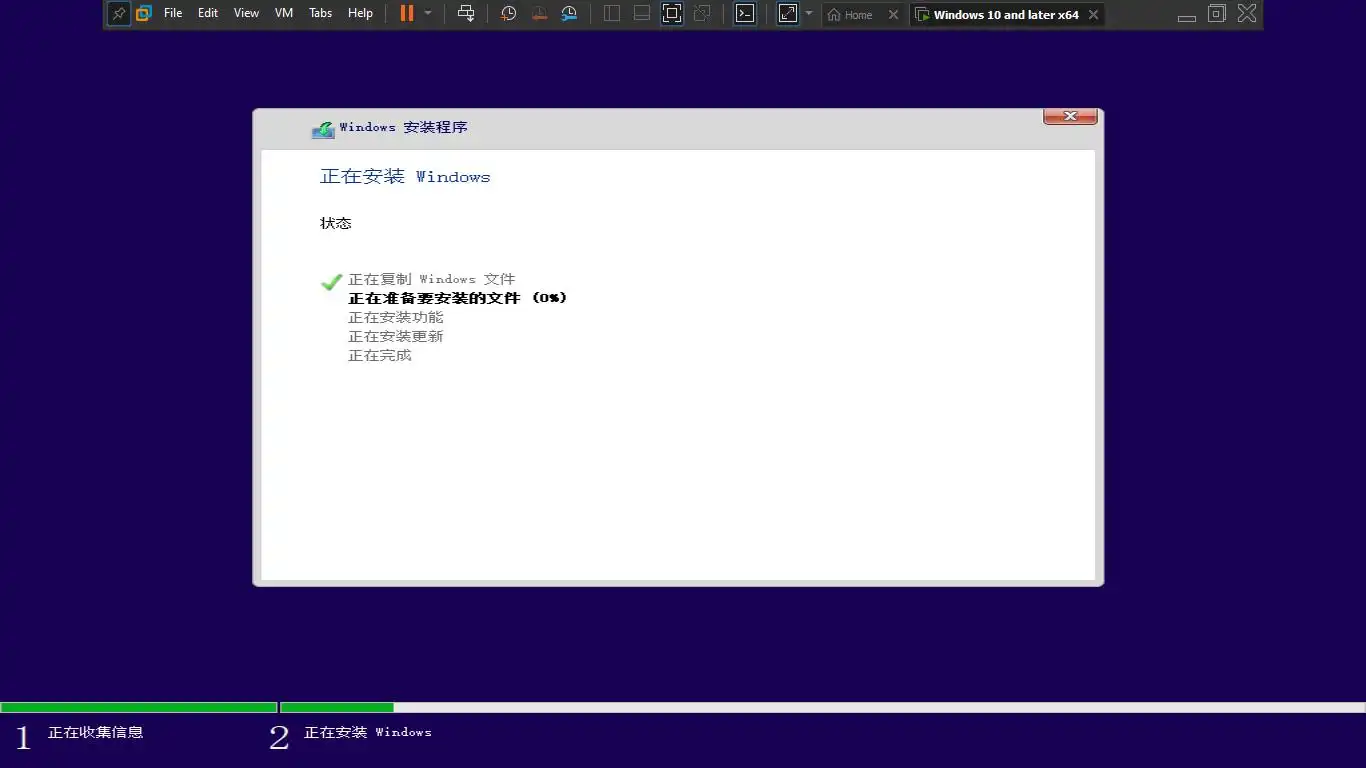1366x768 pixels.
Task: Take a snapshot of the VM
Action: point(509,14)
